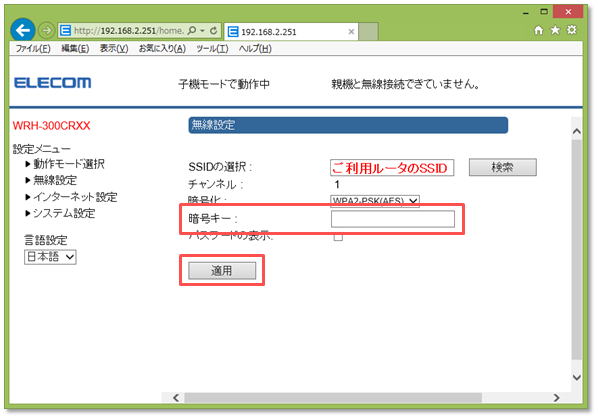The width and height of the screenshot is (598, 419).
Task: Open the 日本語 language dropdown
Action: coord(50,257)
